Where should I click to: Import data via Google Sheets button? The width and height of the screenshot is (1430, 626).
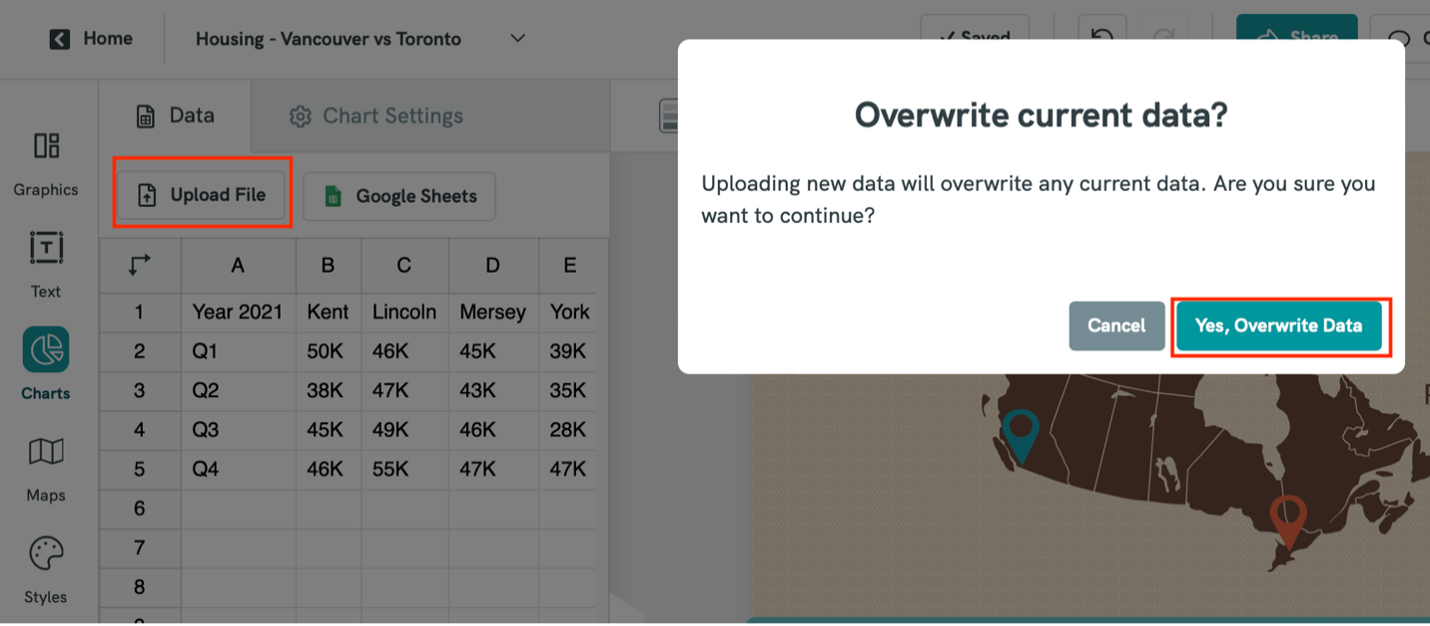pos(399,196)
